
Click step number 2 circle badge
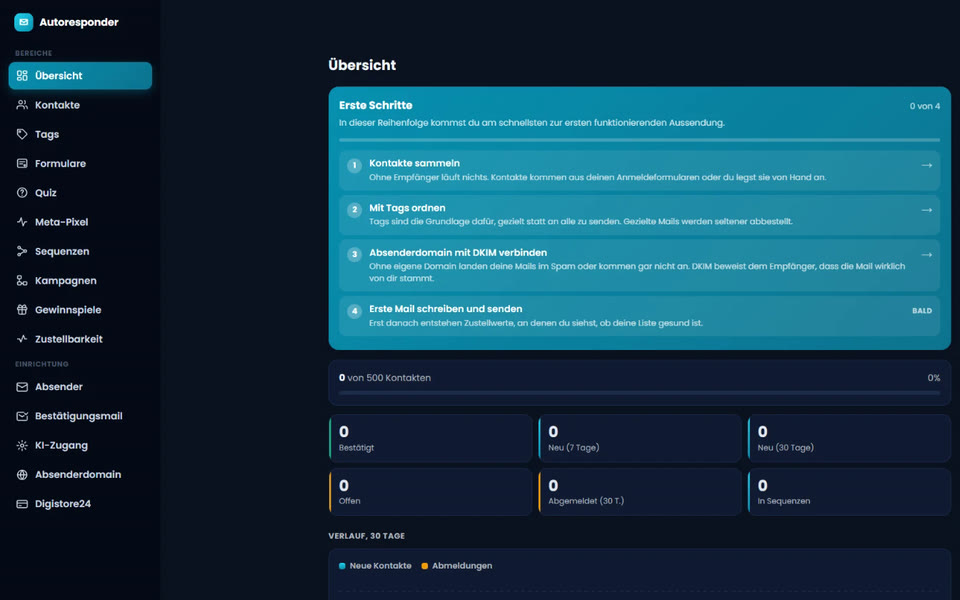point(354,210)
